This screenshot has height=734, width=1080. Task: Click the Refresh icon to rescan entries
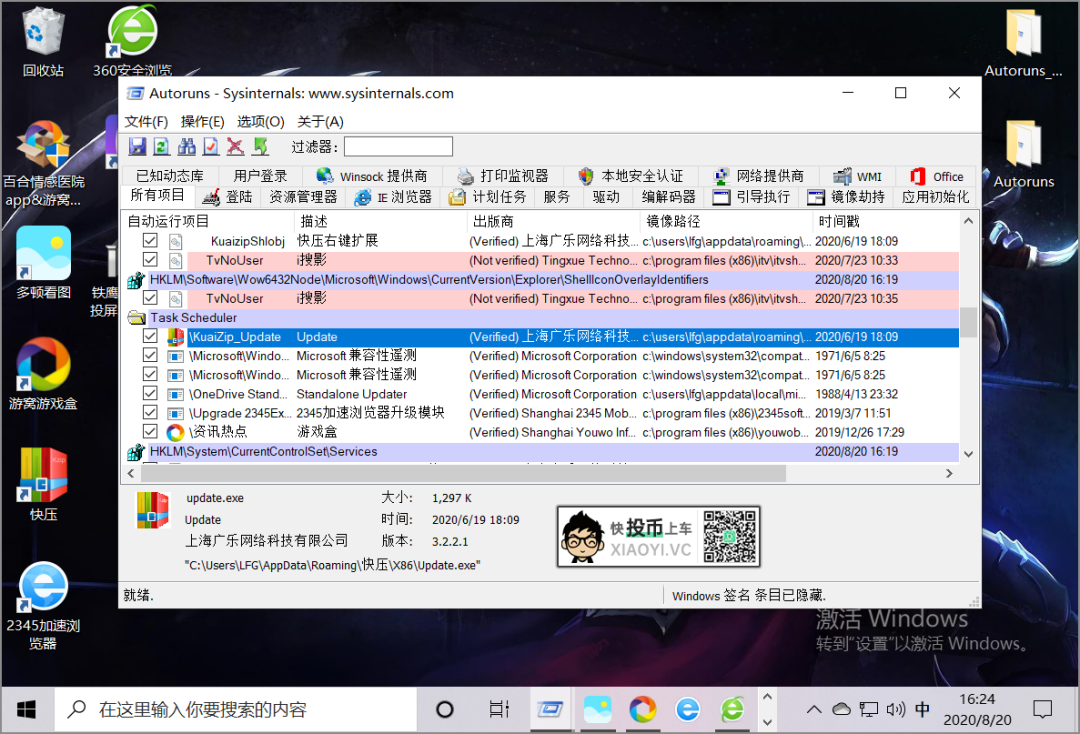[x=162, y=147]
